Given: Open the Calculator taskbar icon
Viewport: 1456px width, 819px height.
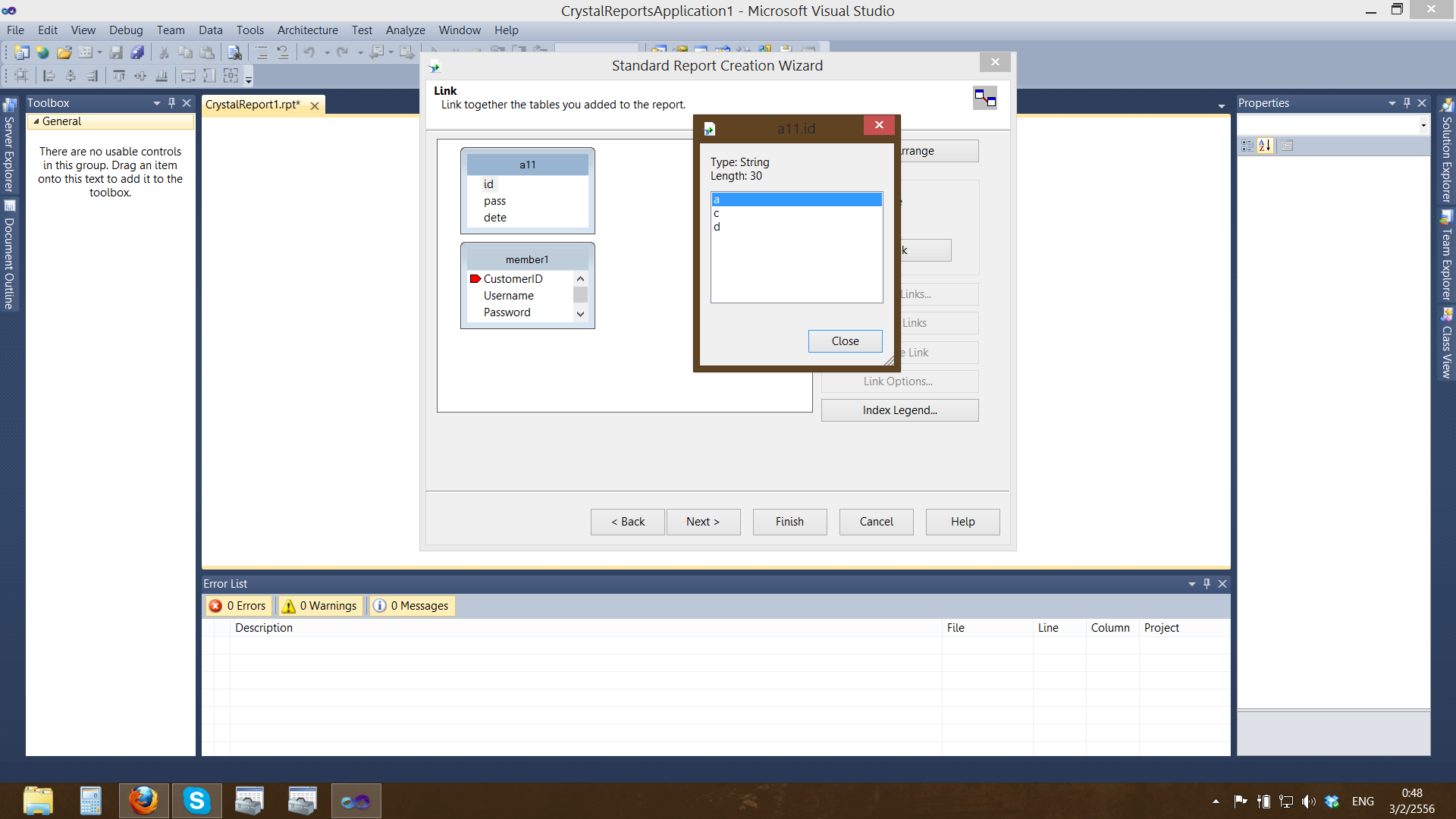Looking at the screenshot, I should click(x=90, y=801).
